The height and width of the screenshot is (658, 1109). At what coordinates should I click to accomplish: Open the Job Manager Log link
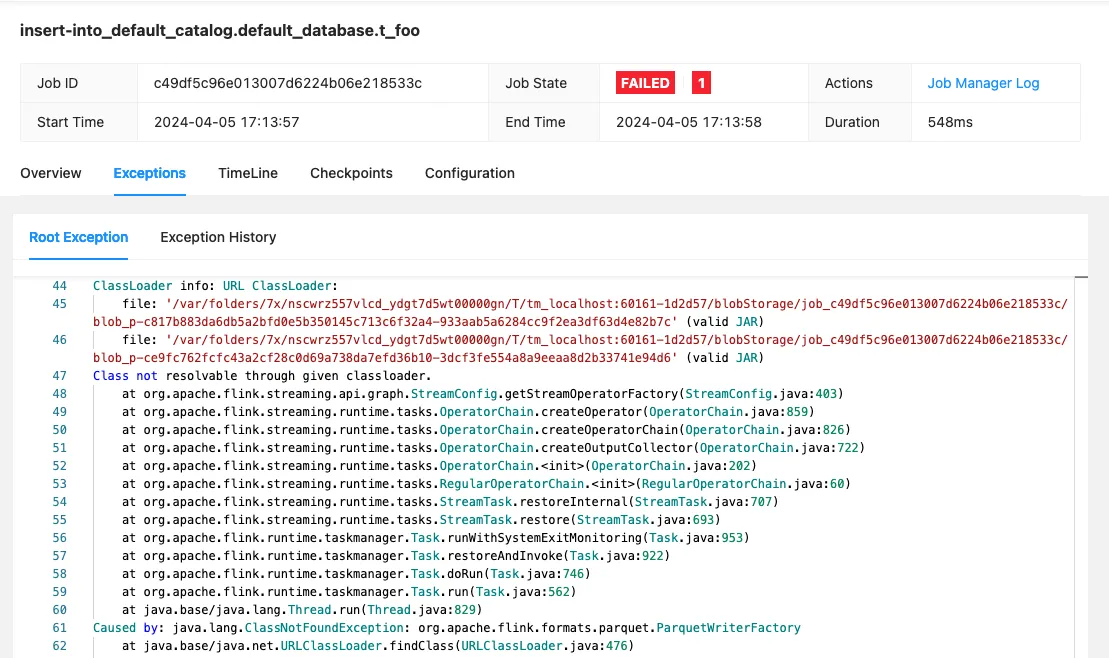(983, 83)
